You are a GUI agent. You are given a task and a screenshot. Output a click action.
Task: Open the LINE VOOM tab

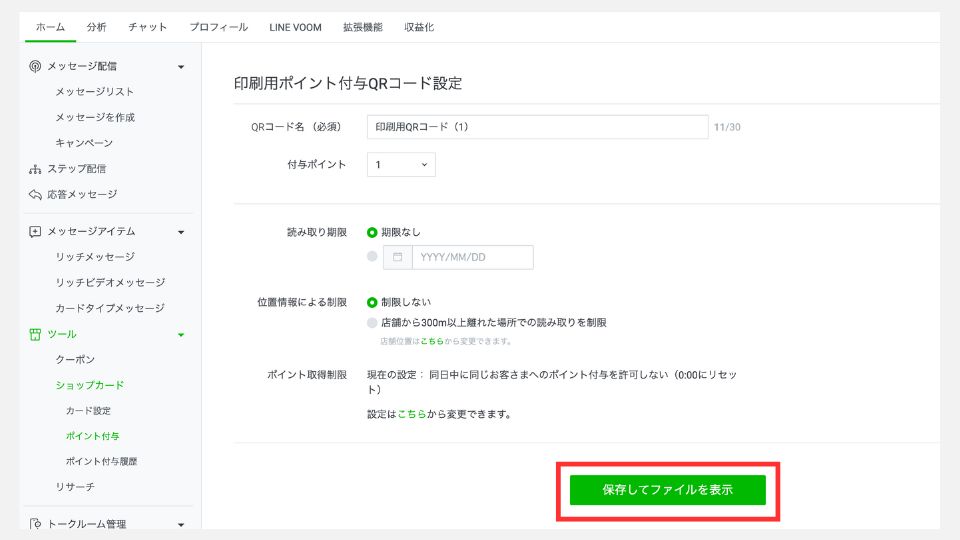pyautogui.click(x=295, y=27)
